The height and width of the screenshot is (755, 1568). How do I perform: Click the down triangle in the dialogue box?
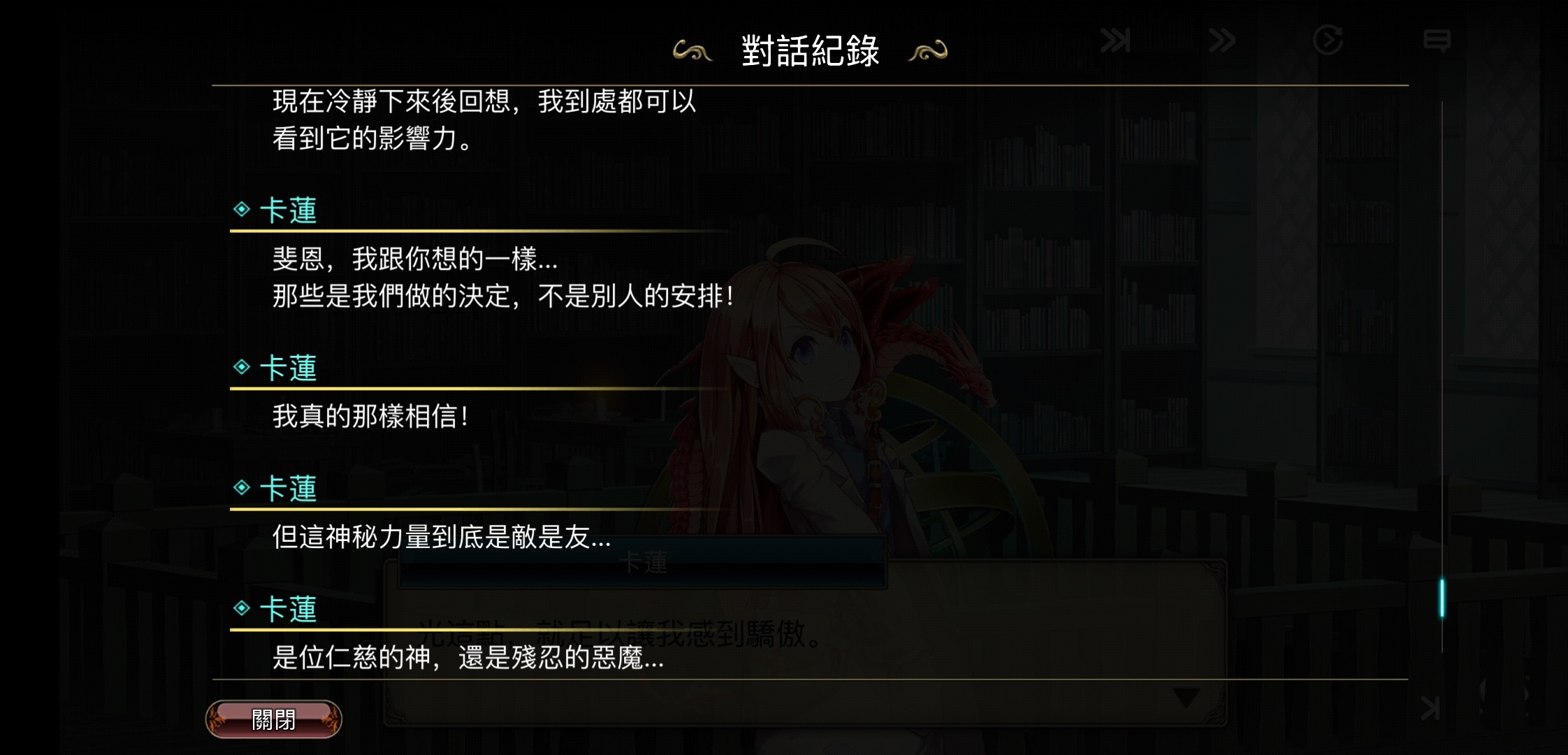click(x=1186, y=697)
